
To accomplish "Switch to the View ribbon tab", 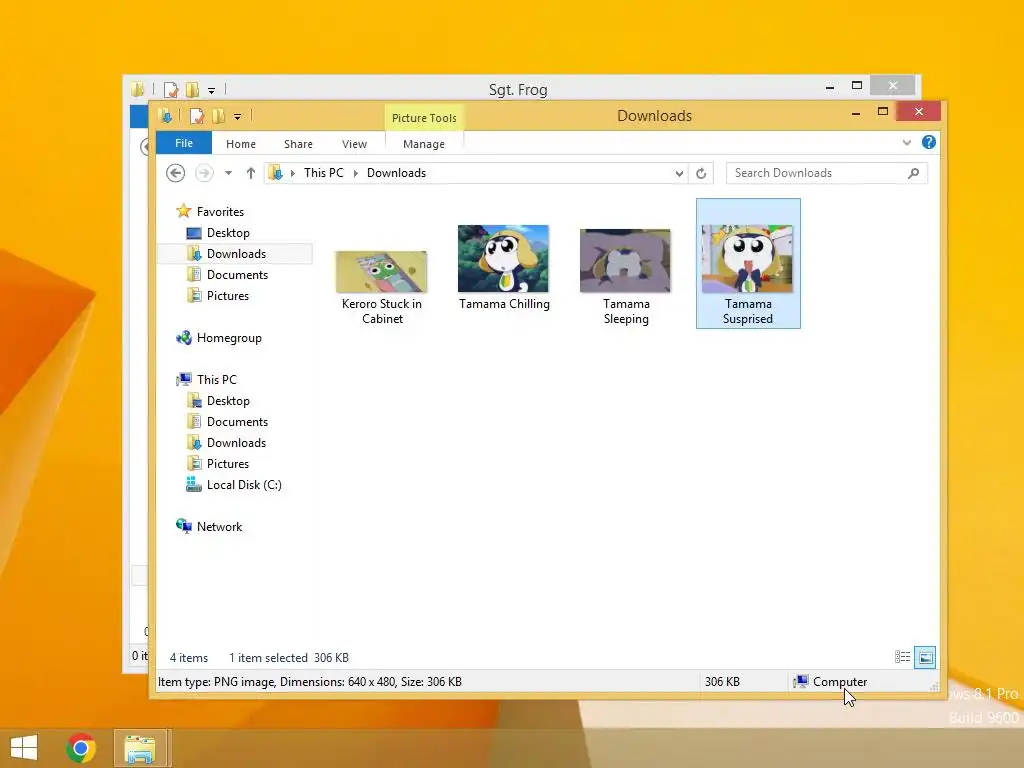I will click(x=354, y=144).
